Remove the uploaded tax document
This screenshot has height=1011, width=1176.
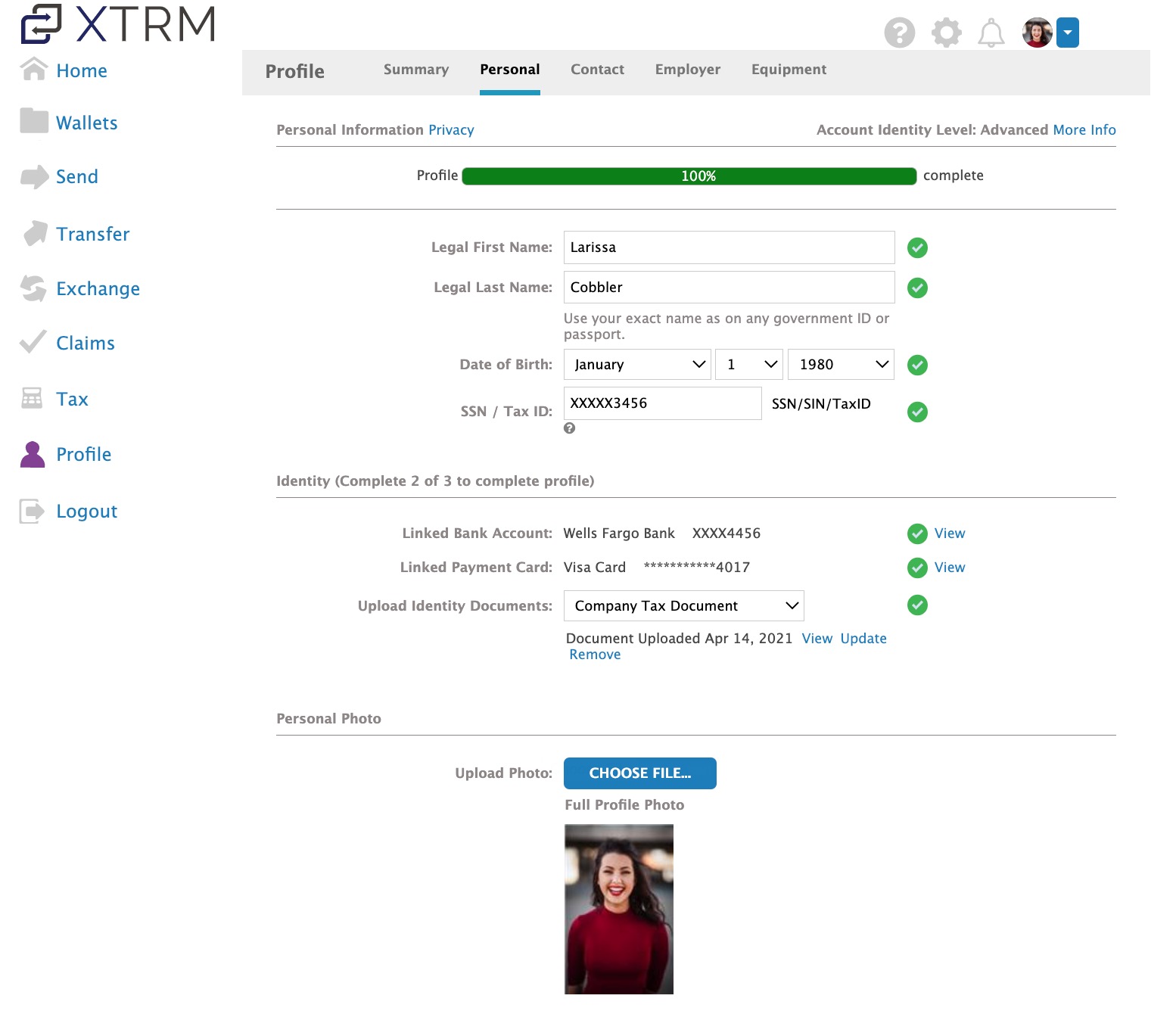(595, 654)
